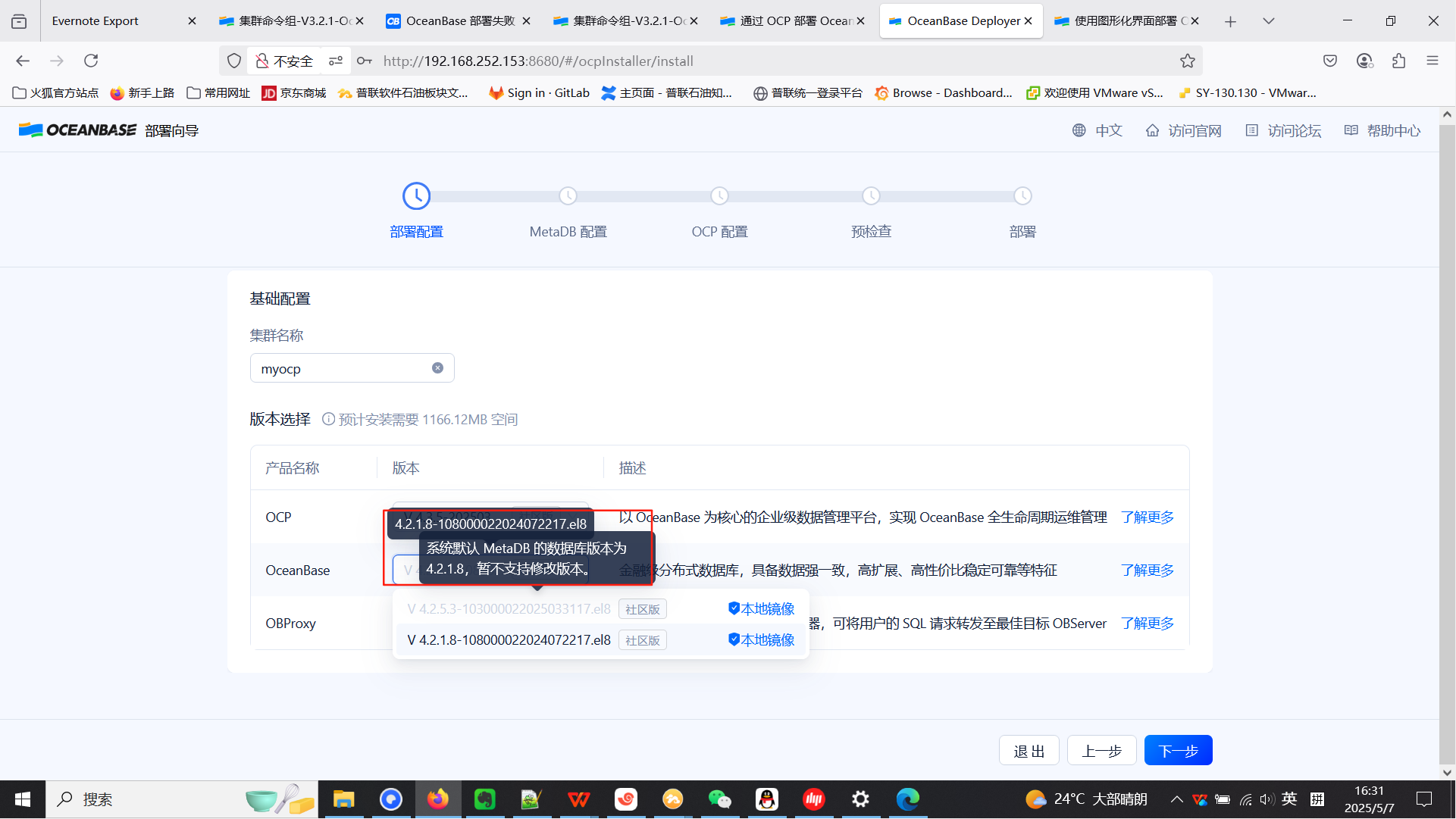Image resolution: width=1456 pixels, height=819 pixels.
Task: Click the OCP 配置 step icon
Action: 719,196
